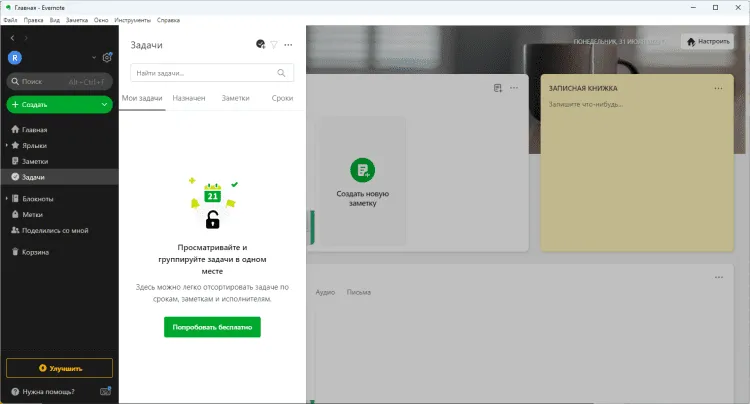Click the green create new note icon
The height and width of the screenshot is (404, 750).
[362, 170]
